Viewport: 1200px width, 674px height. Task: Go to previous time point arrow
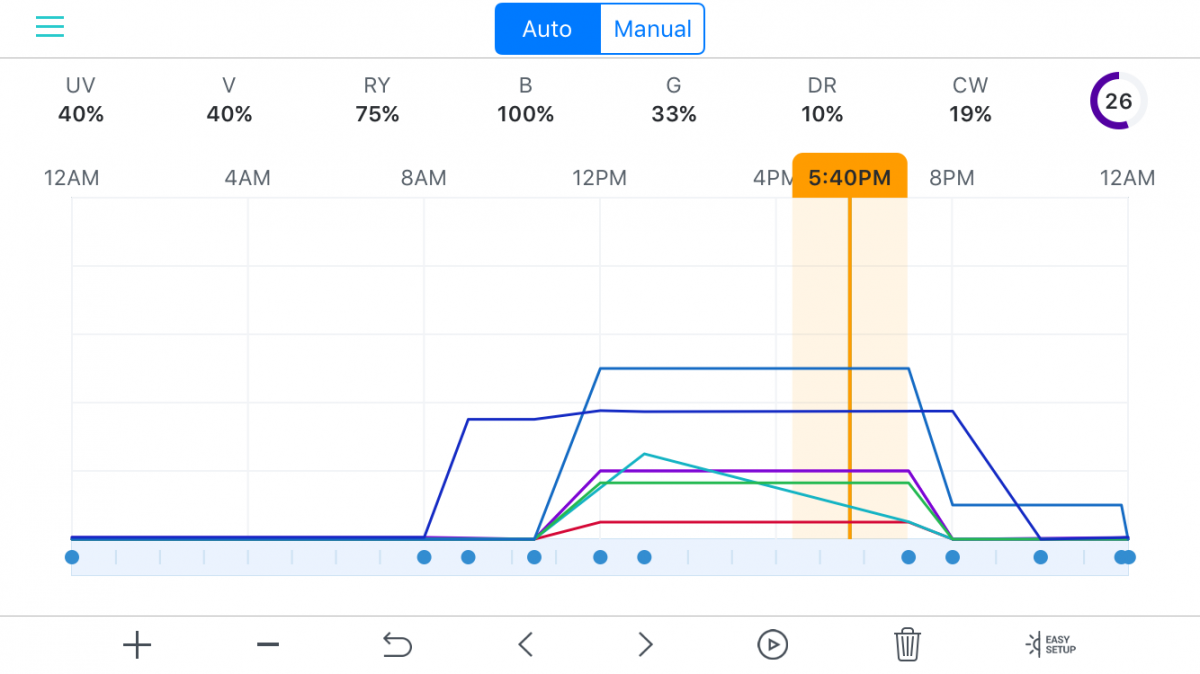coord(525,645)
